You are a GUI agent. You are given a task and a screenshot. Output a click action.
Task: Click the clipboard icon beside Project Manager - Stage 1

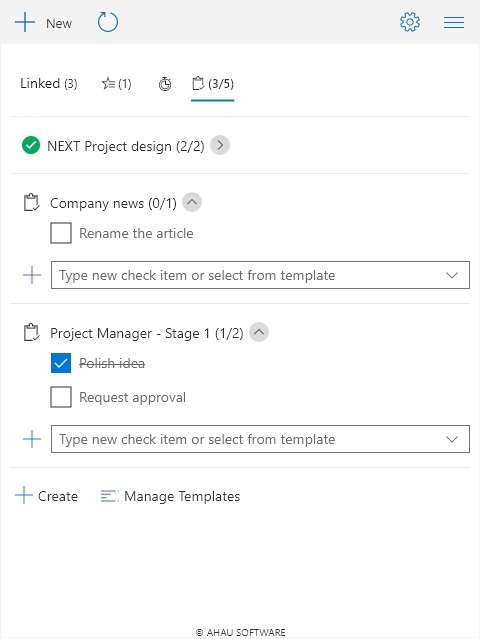[31, 333]
